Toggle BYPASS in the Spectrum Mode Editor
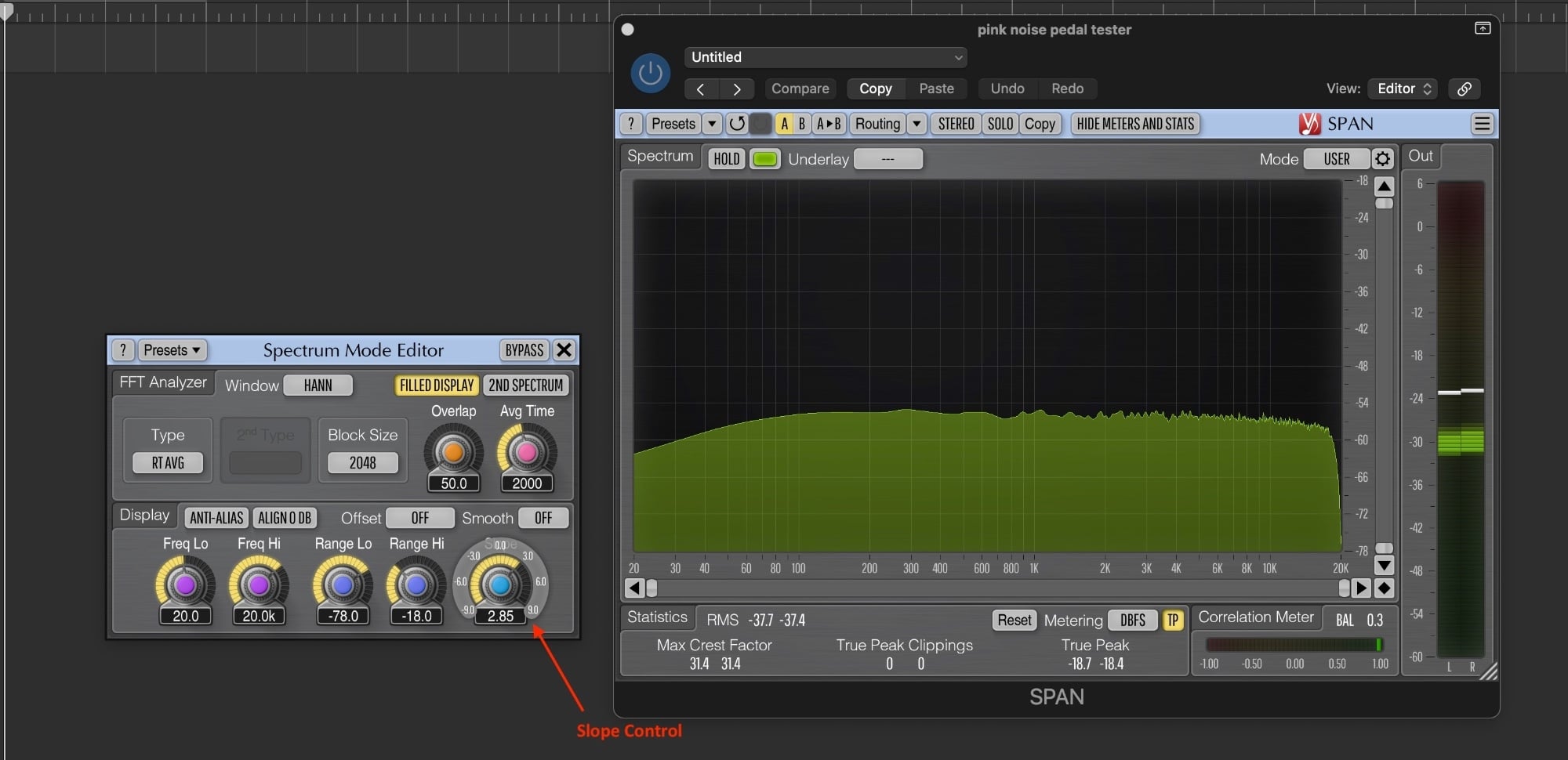Viewport: 1568px width, 760px height. 524,350
